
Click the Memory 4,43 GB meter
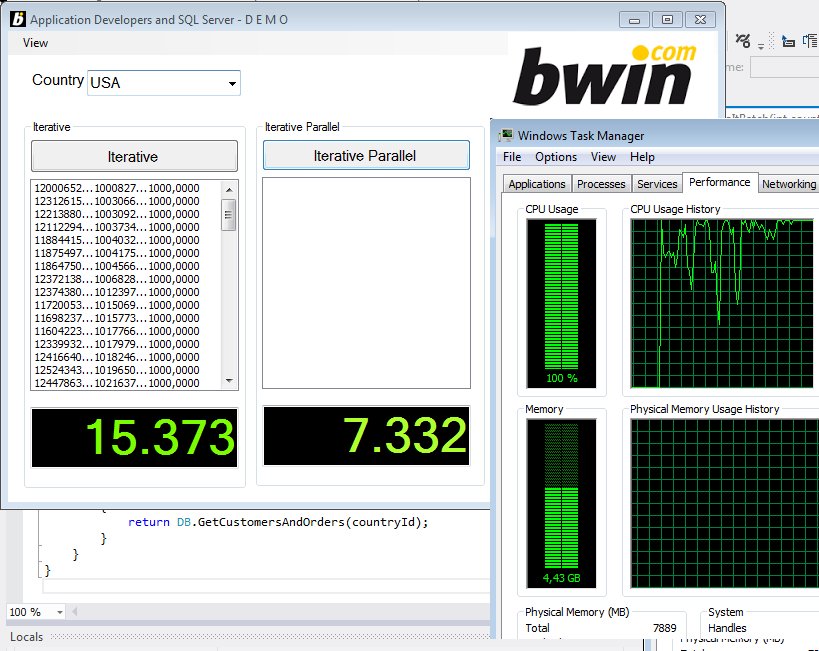(561, 504)
